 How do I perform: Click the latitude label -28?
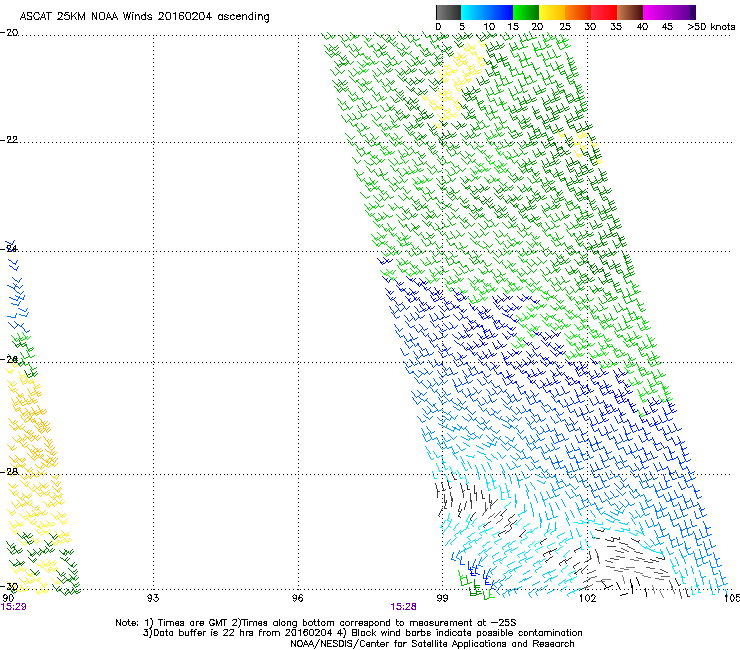coord(9,472)
